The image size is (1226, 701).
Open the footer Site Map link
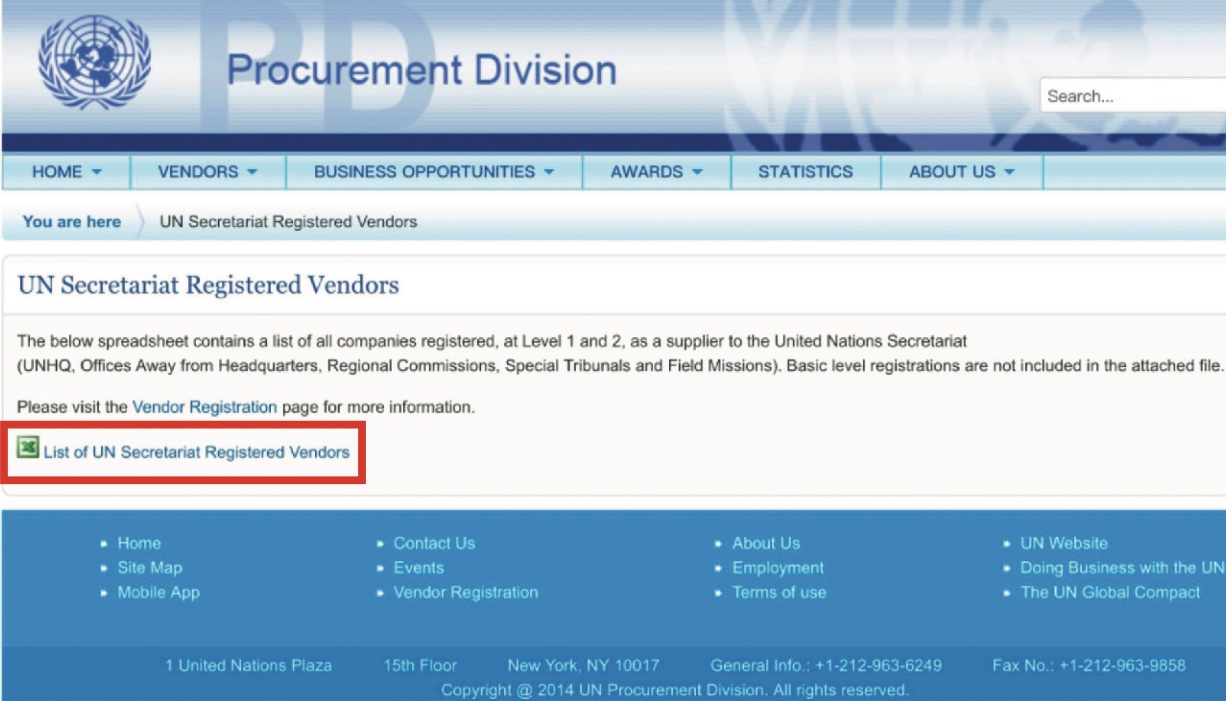pyautogui.click(x=150, y=567)
